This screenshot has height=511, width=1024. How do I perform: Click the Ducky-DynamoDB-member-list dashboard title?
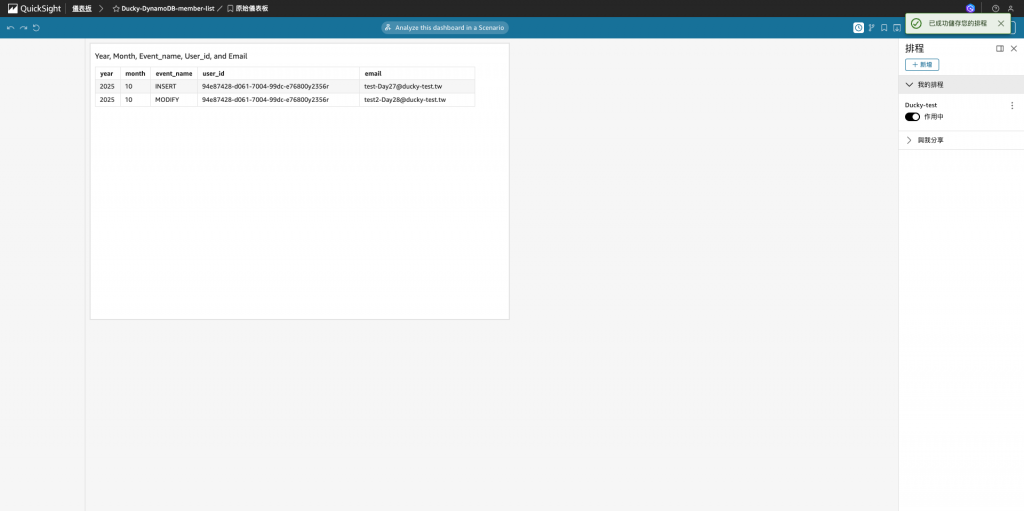[168, 8]
